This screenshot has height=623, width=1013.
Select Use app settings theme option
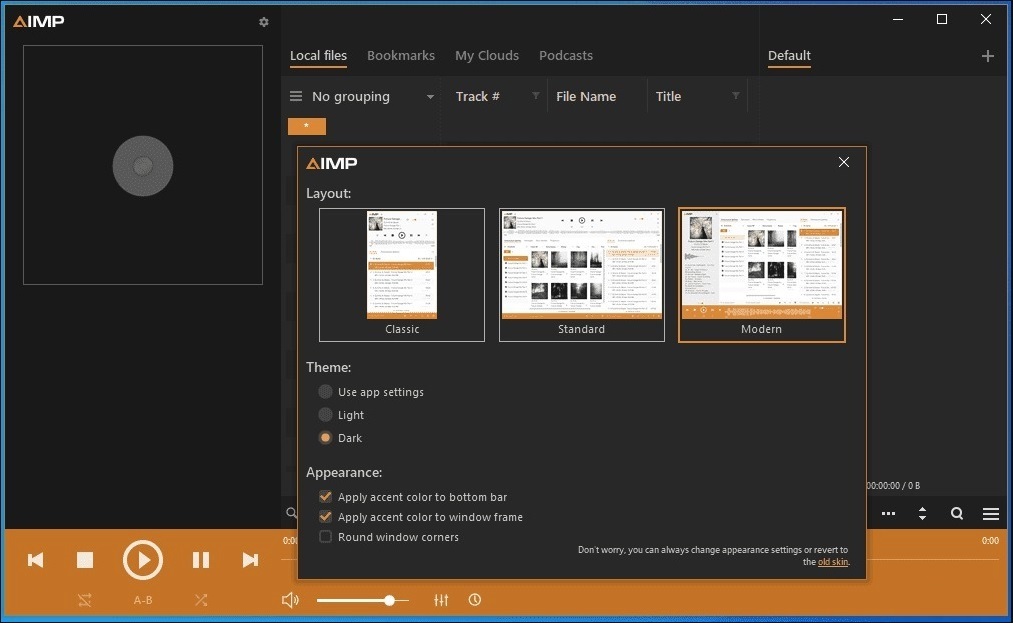click(325, 392)
